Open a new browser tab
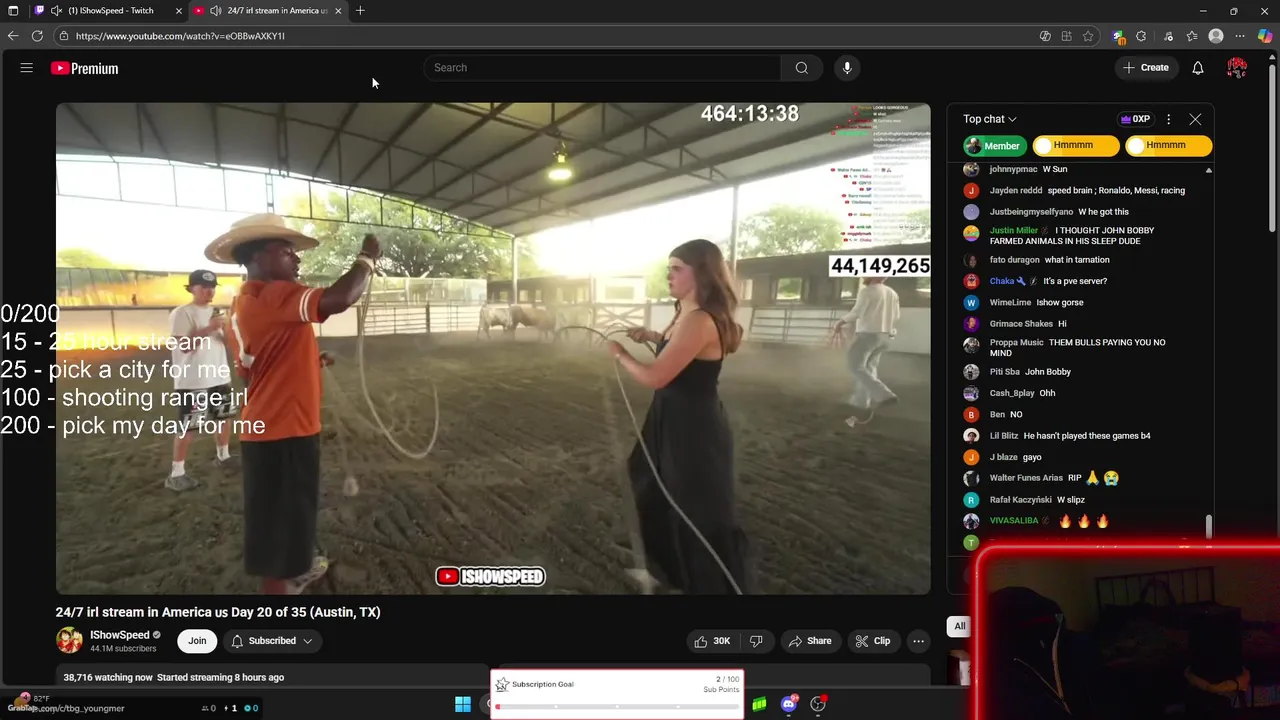Image resolution: width=1280 pixels, height=720 pixels. [x=360, y=10]
